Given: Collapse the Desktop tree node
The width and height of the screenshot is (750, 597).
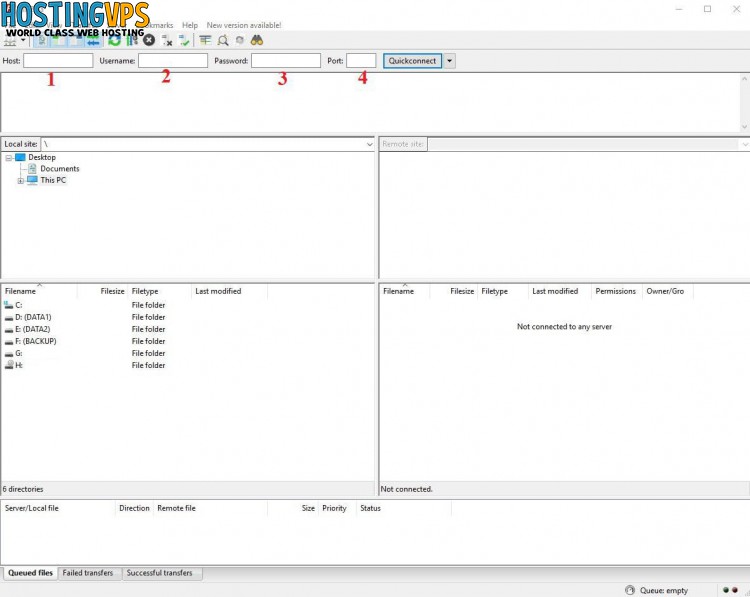Looking at the screenshot, I should 9,157.
